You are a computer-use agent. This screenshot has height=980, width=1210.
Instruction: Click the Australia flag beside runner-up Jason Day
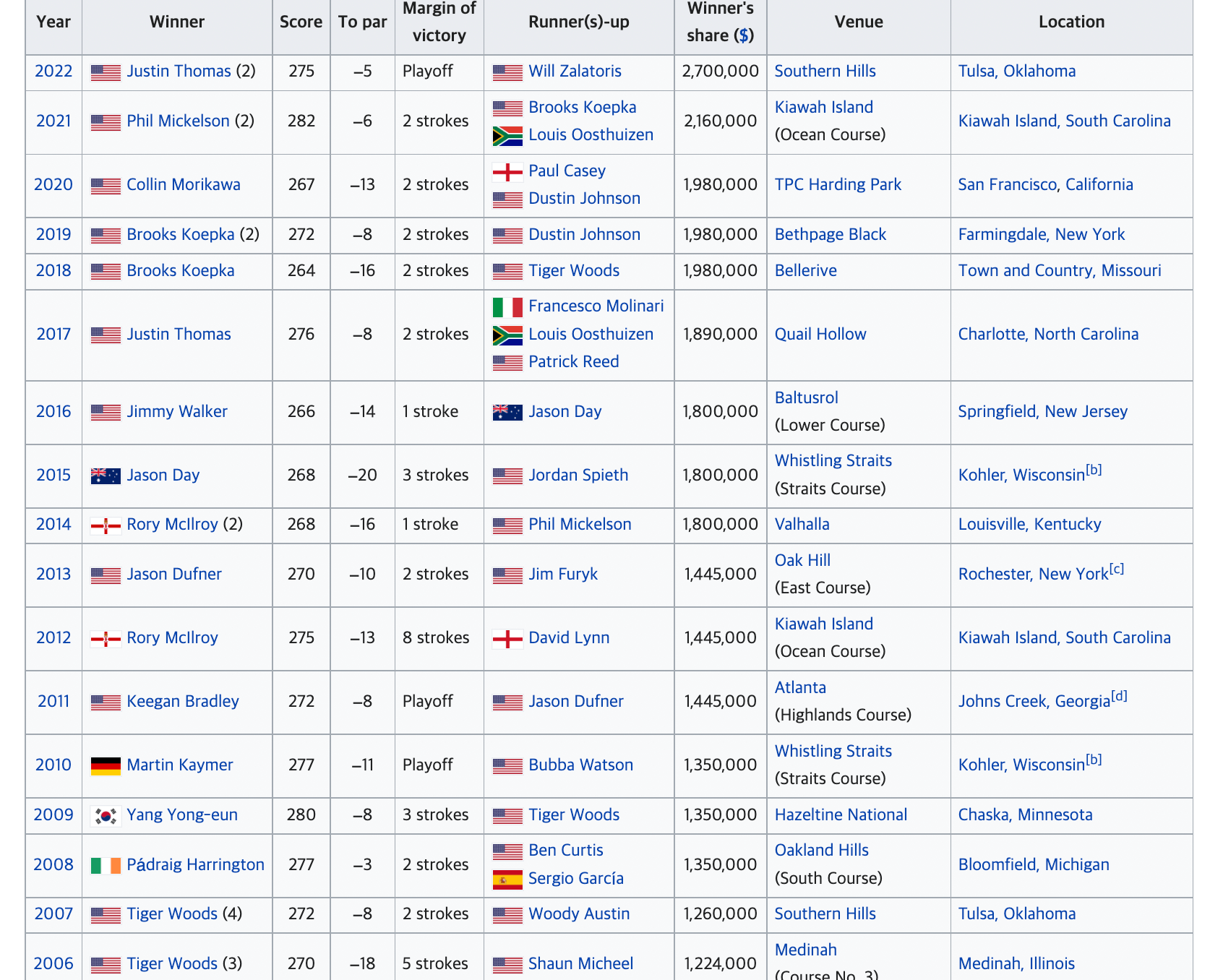507,413
